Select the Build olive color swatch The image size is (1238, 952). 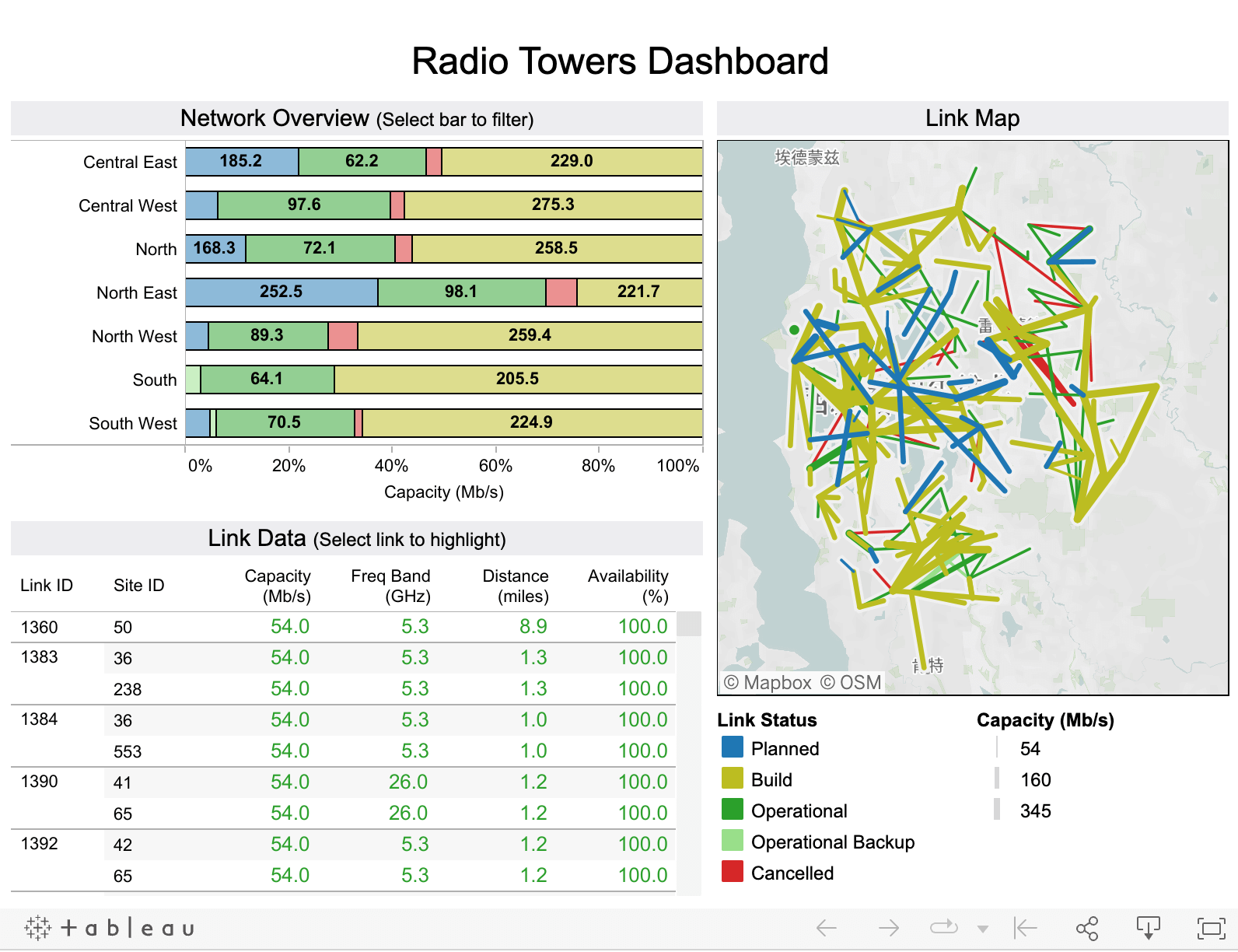point(733,779)
